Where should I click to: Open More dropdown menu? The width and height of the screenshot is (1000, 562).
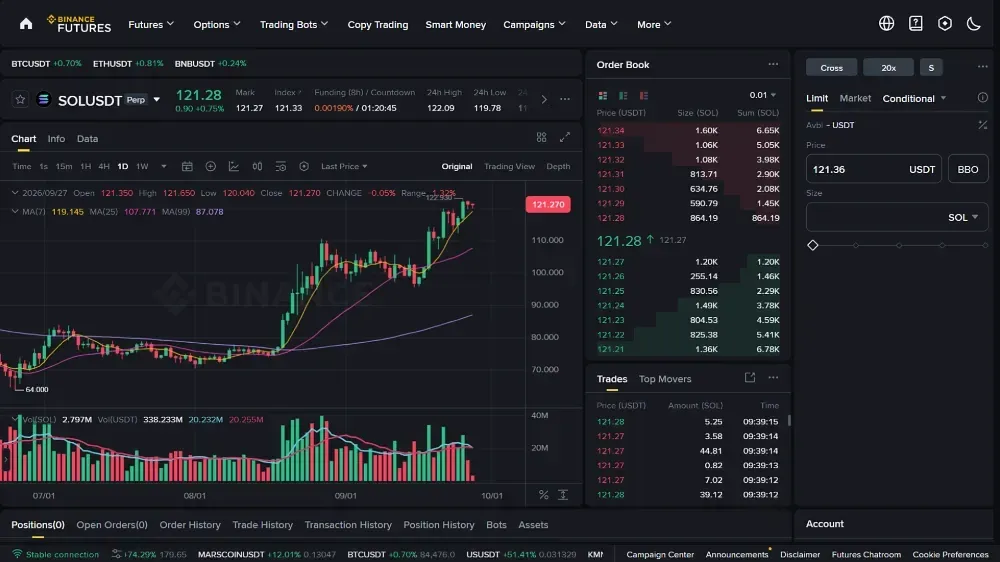click(654, 24)
